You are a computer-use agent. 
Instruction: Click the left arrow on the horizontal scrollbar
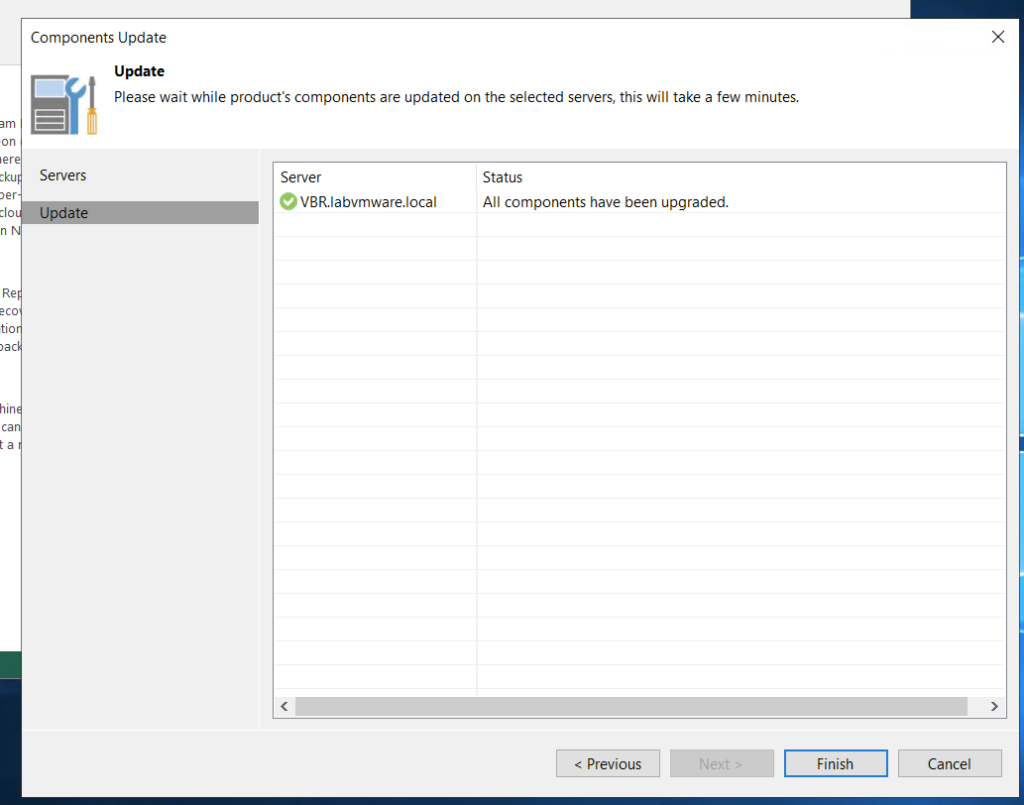283,706
